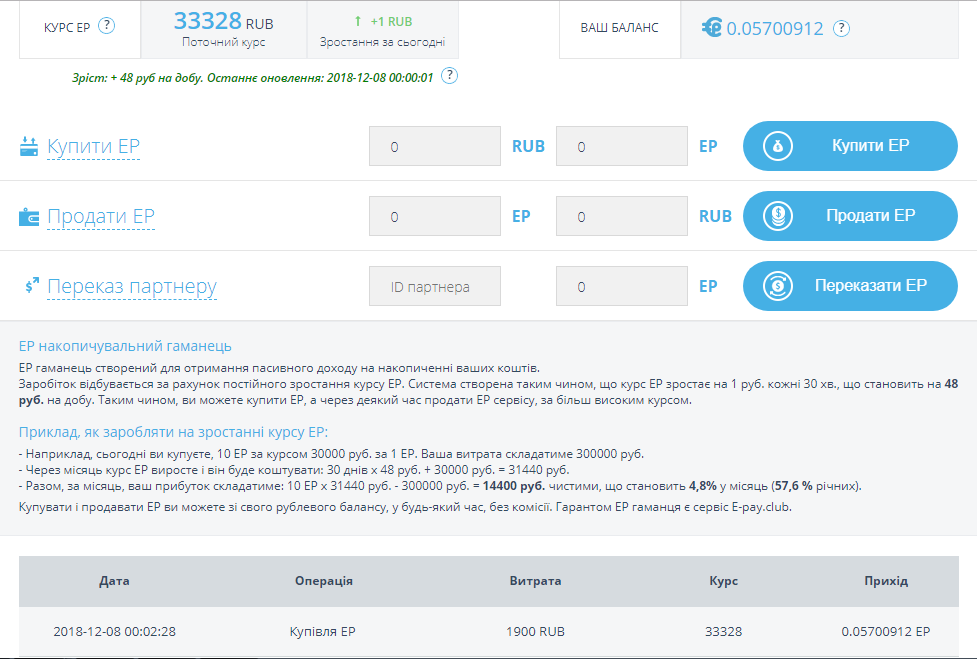Focus the RUB amount field for buying

click(435, 146)
